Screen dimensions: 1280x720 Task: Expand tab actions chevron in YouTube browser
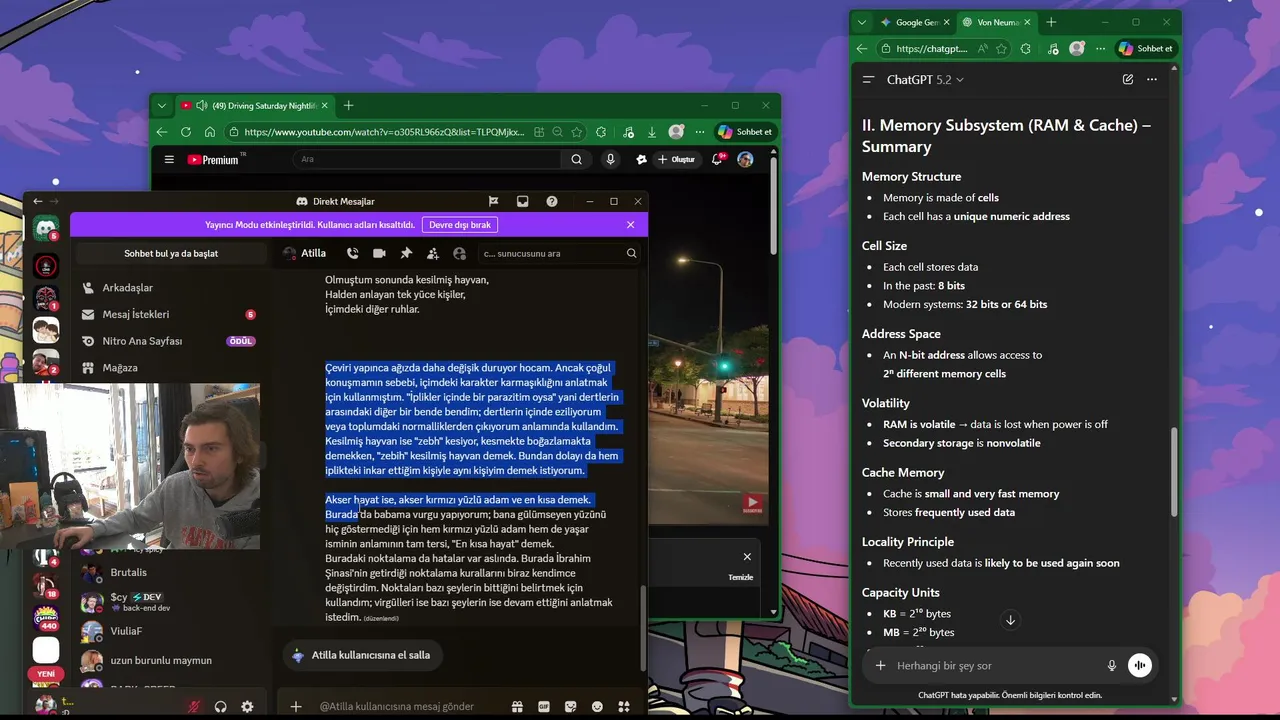(163, 105)
